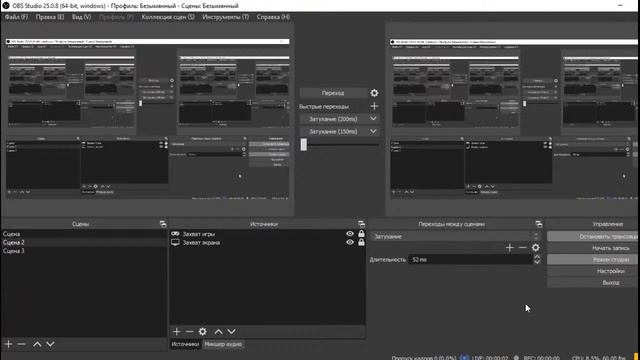Open scene transition properties gear icon
Screen dimensions: 640x360
click(x=536, y=247)
